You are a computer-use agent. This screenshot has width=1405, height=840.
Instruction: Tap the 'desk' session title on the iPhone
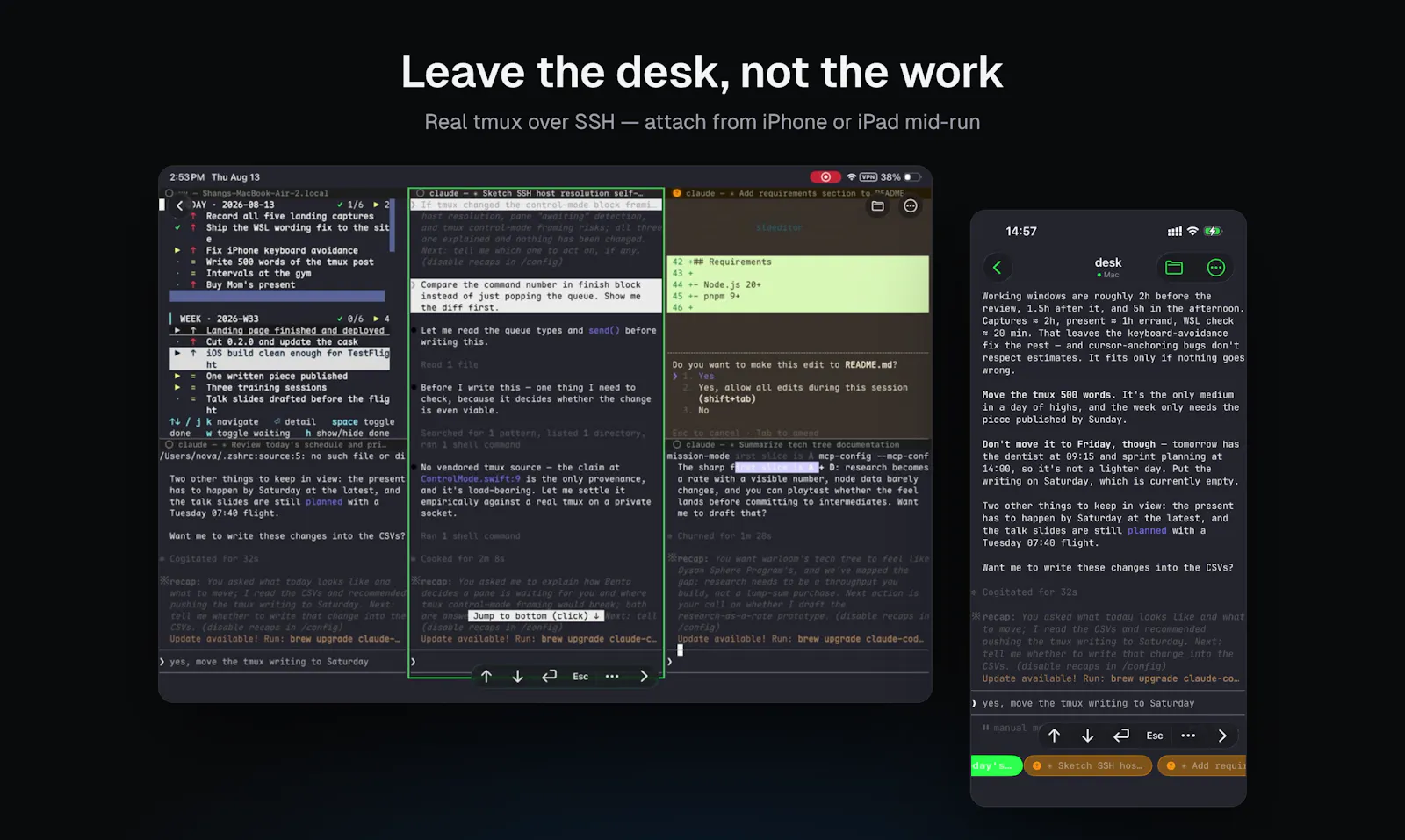pos(1108,262)
